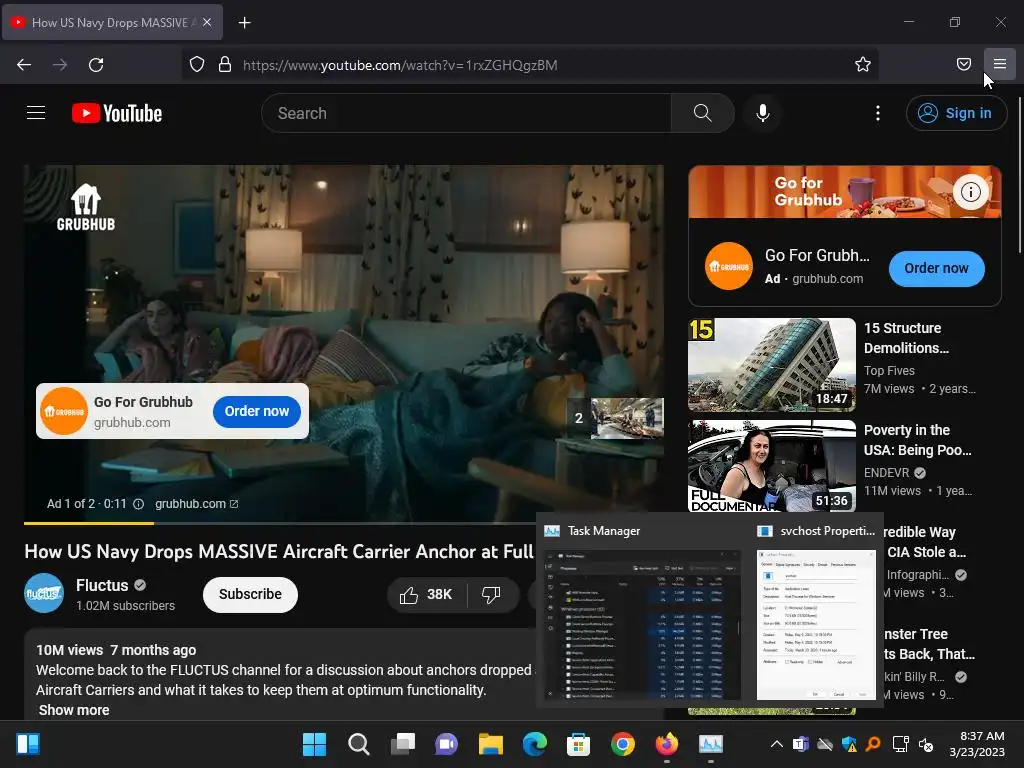Open the tracking protection shield icon
This screenshot has height=768, width=1024.
[197, 65]
